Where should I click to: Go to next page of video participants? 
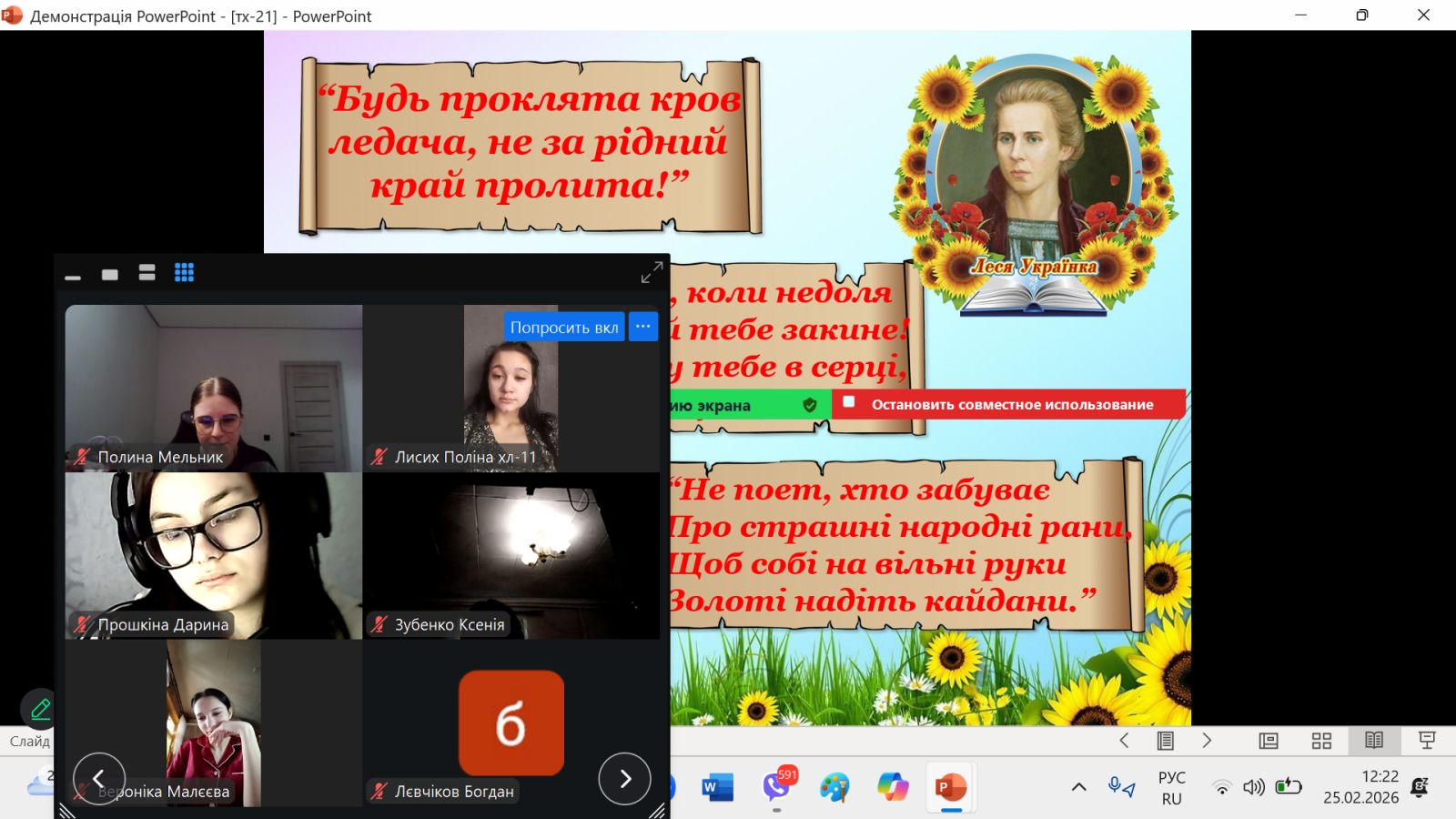click(624, 779)
